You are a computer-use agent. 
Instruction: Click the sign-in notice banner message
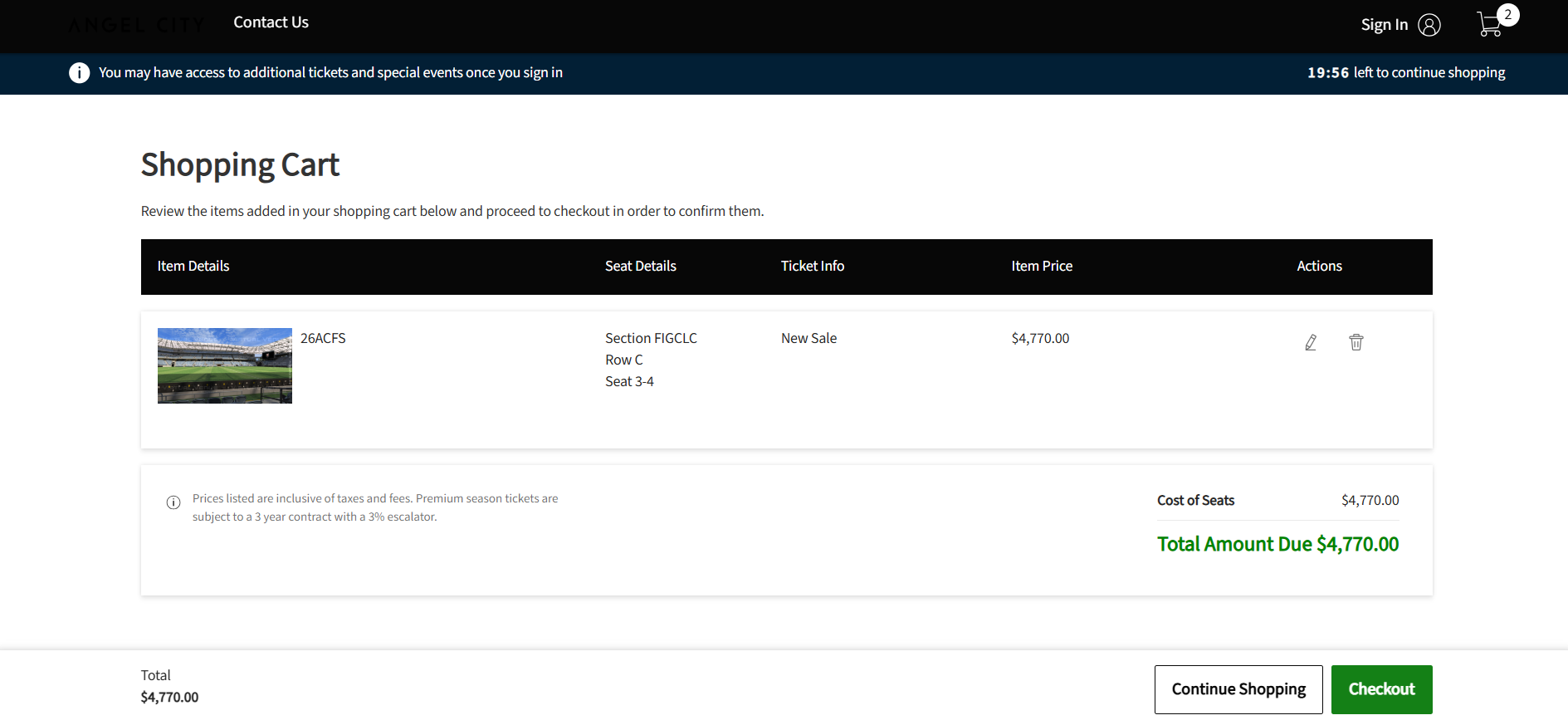click(x=330, y=73)
